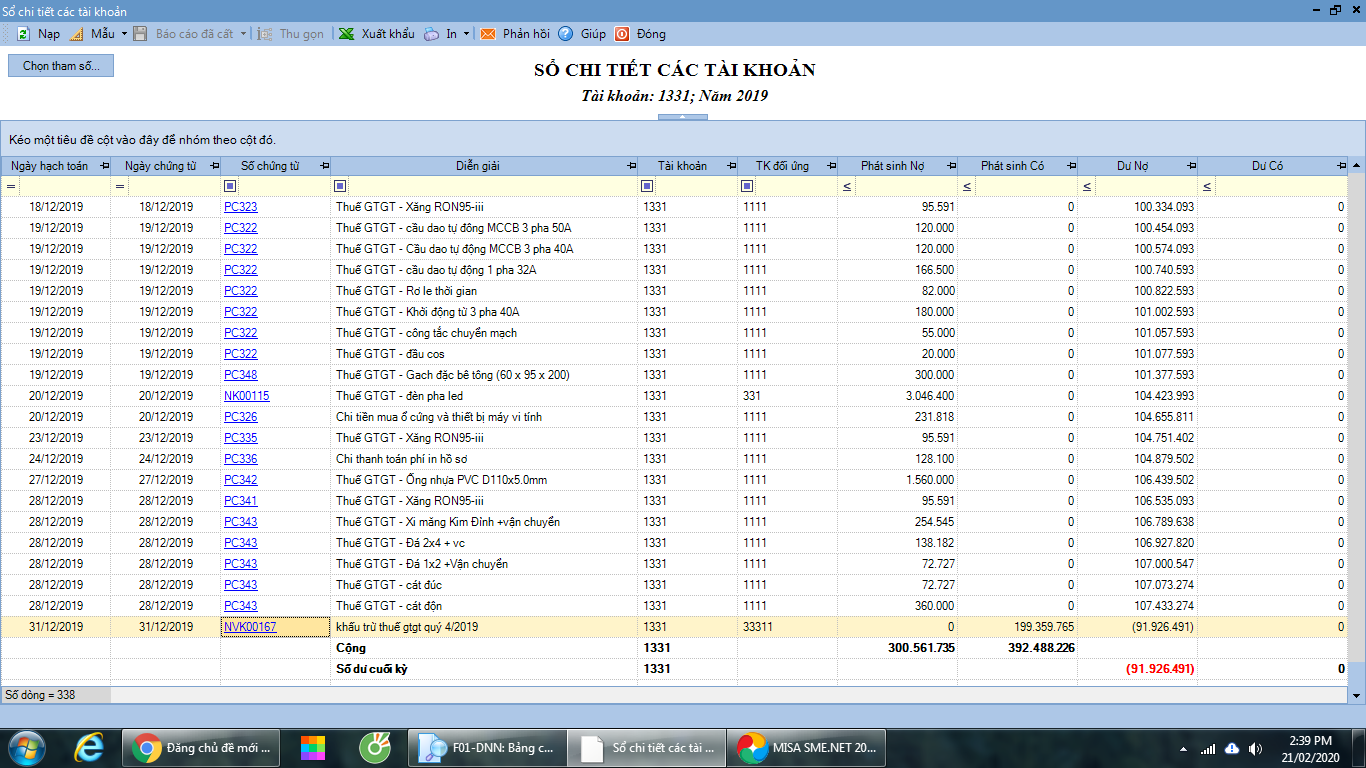The image size is (1366, 768).
Task: Open Phản hồi feedback envelope icon
Action: tap(488, 34)
